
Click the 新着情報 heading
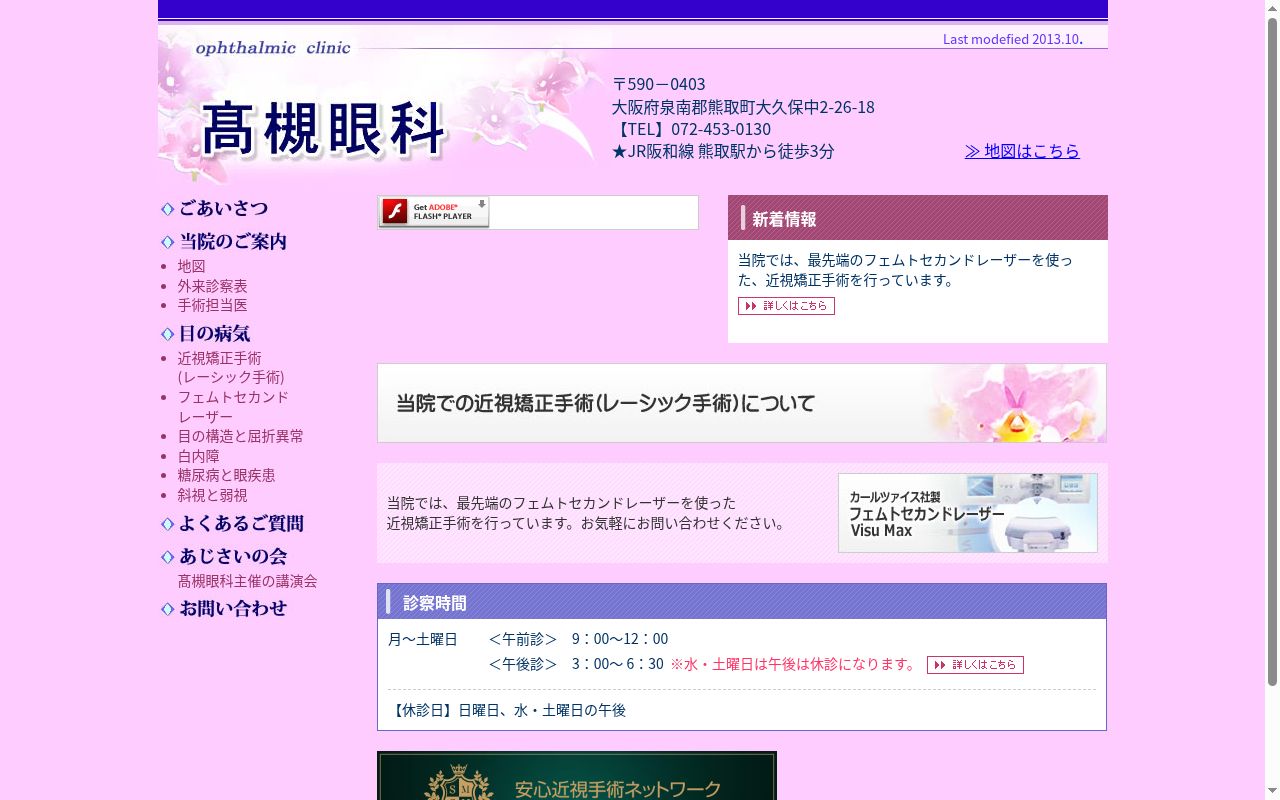784,219
